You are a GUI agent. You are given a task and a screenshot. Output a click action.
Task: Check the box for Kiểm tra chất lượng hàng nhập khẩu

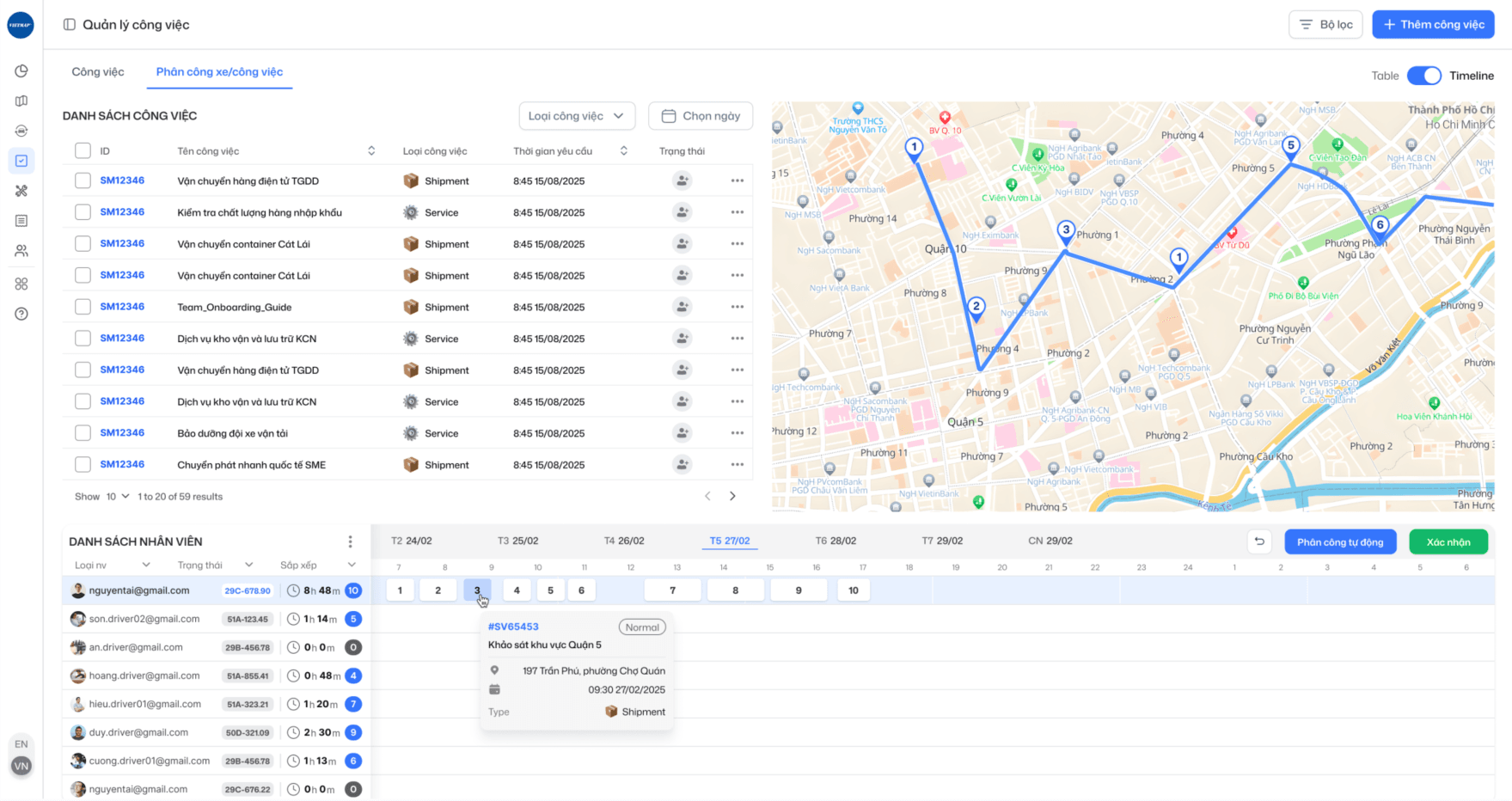pyautogui.click(x=83, y=212)
